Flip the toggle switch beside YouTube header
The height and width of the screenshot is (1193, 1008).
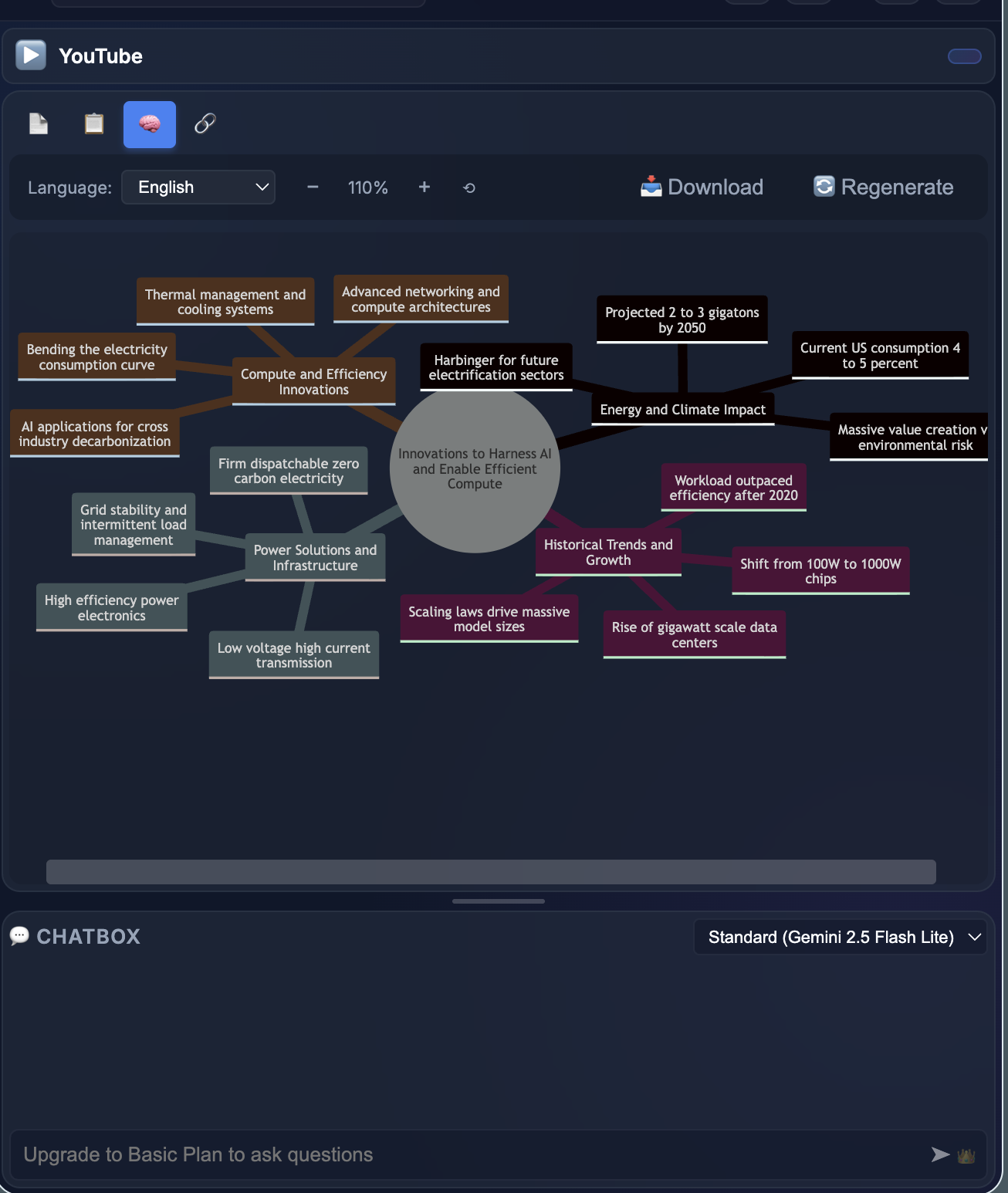pyautogui.click(x=964, y=56)
